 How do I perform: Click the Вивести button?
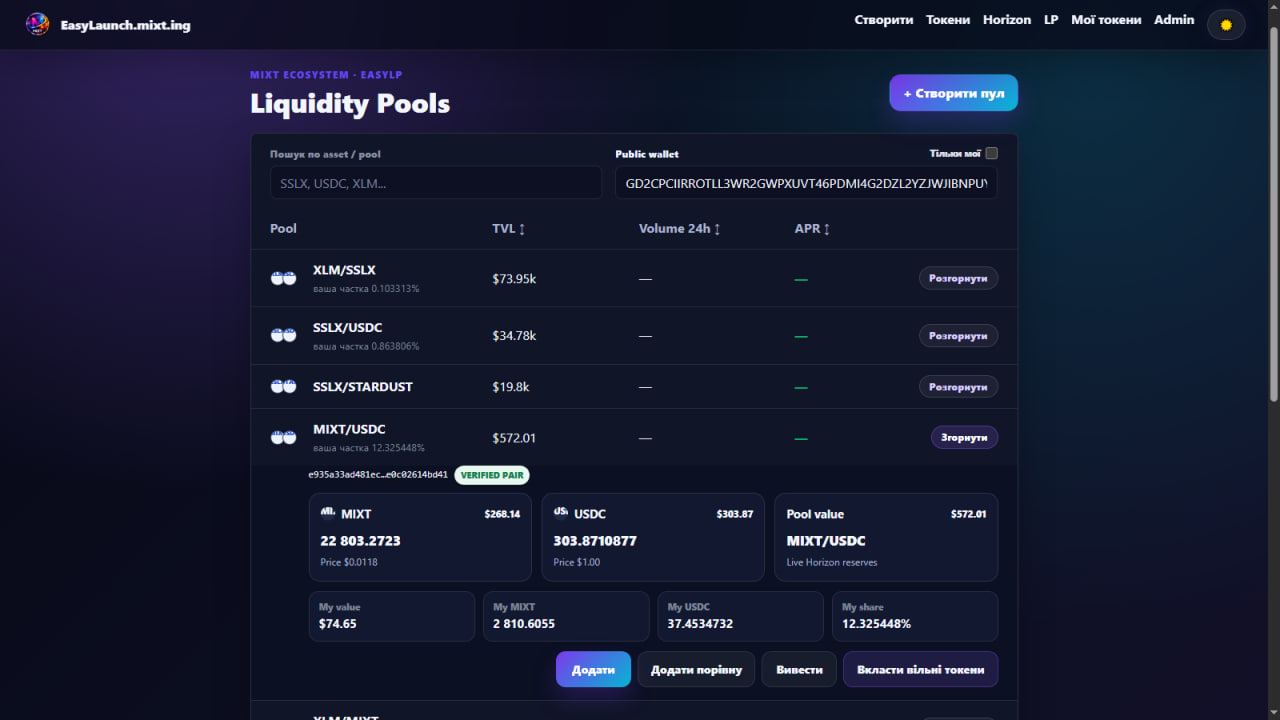click(x=799, y=670)
